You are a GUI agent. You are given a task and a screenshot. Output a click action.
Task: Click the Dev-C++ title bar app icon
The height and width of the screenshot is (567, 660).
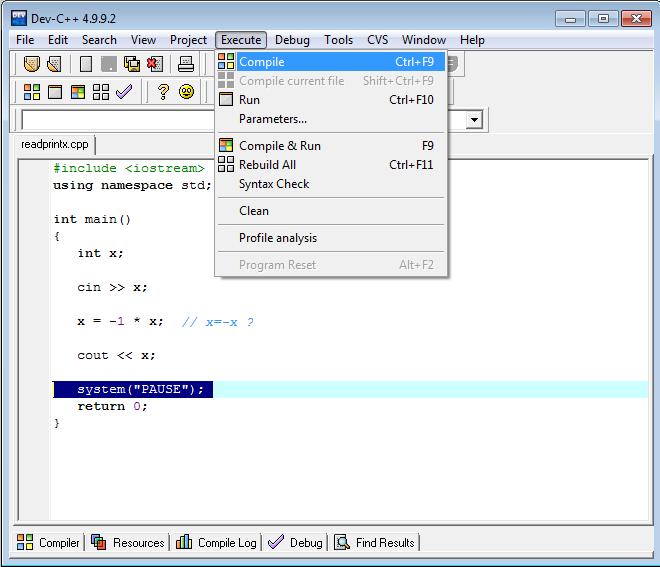[19, 19]
